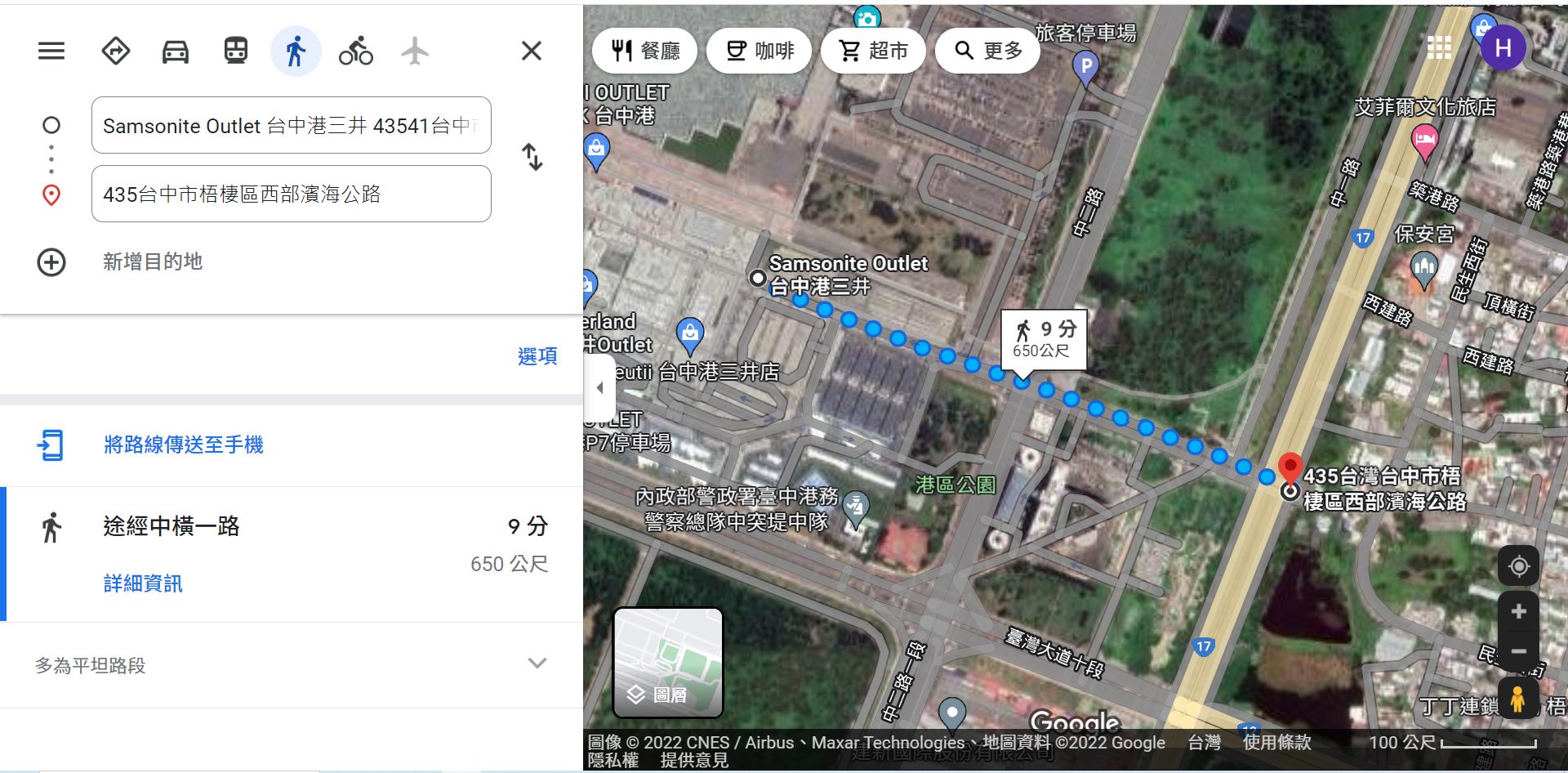Click the camera marker at map top
The height and width of the screenshot is (773, 1568).
(866, 16)
